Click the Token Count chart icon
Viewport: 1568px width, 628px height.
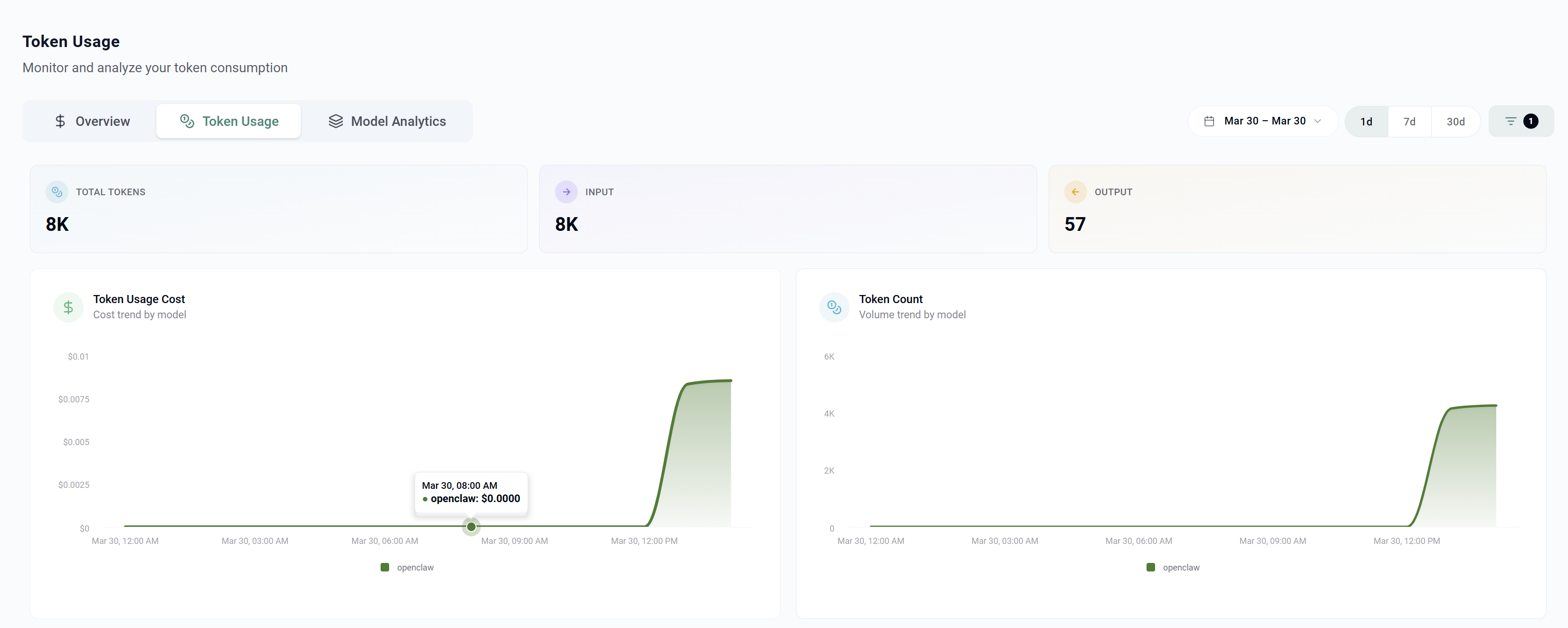point(834,307)
